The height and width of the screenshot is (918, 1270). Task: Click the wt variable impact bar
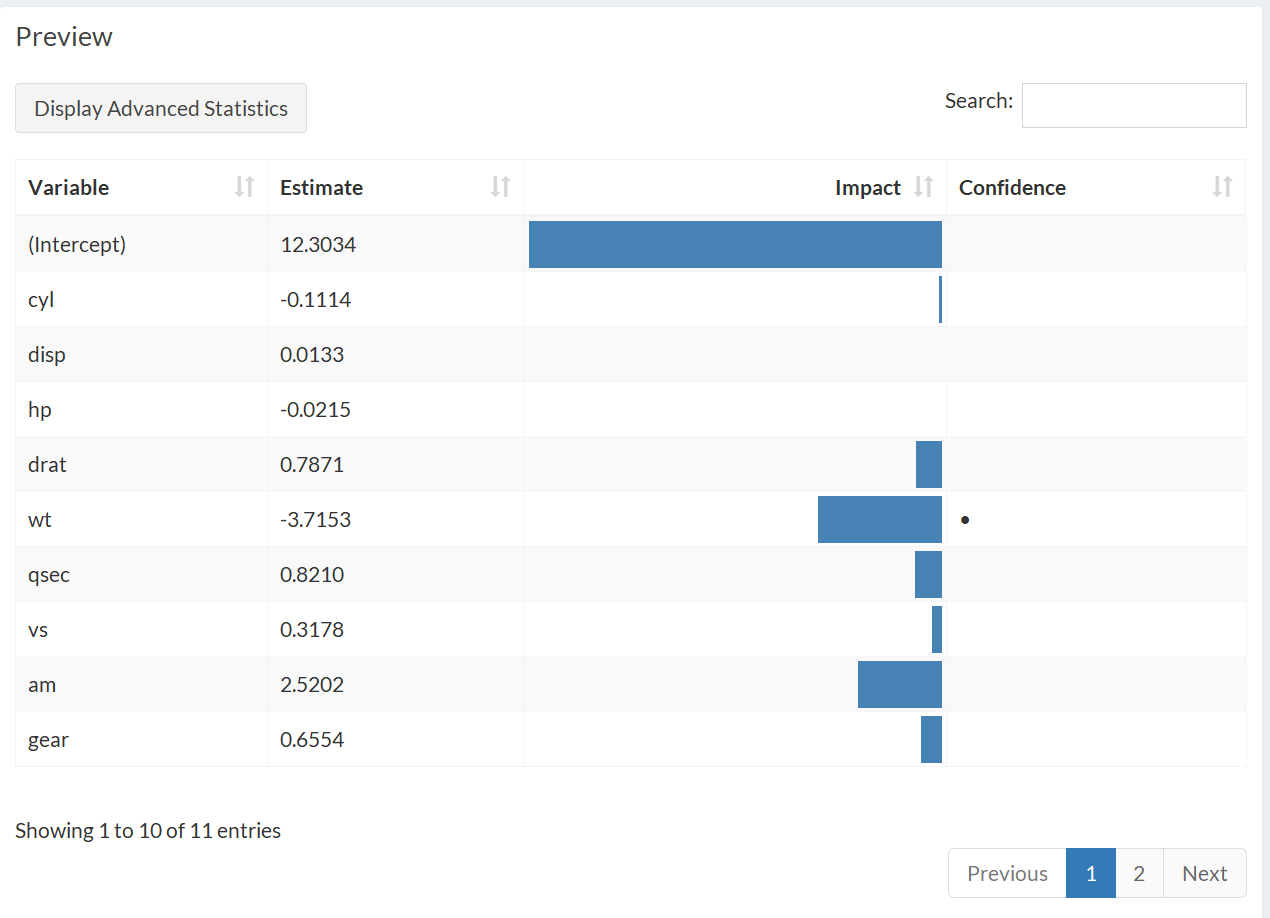click(880, 519)
